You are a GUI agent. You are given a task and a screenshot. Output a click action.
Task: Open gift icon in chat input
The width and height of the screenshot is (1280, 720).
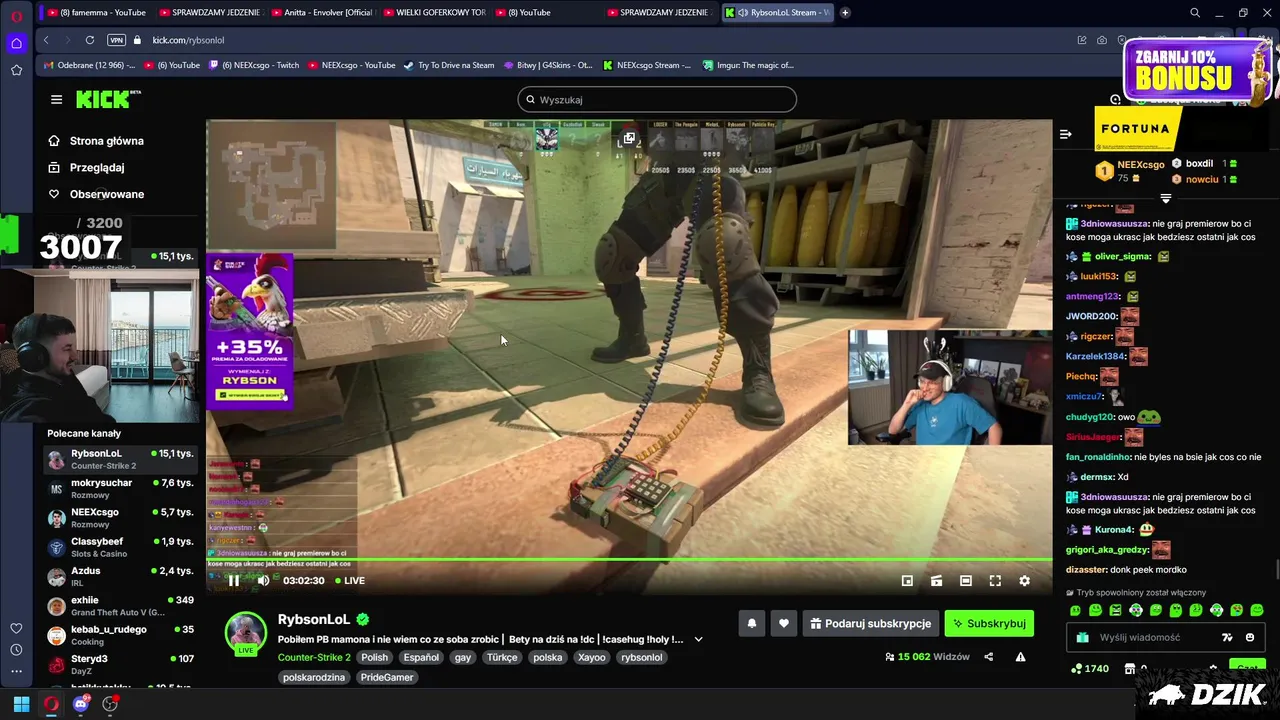1082,637
